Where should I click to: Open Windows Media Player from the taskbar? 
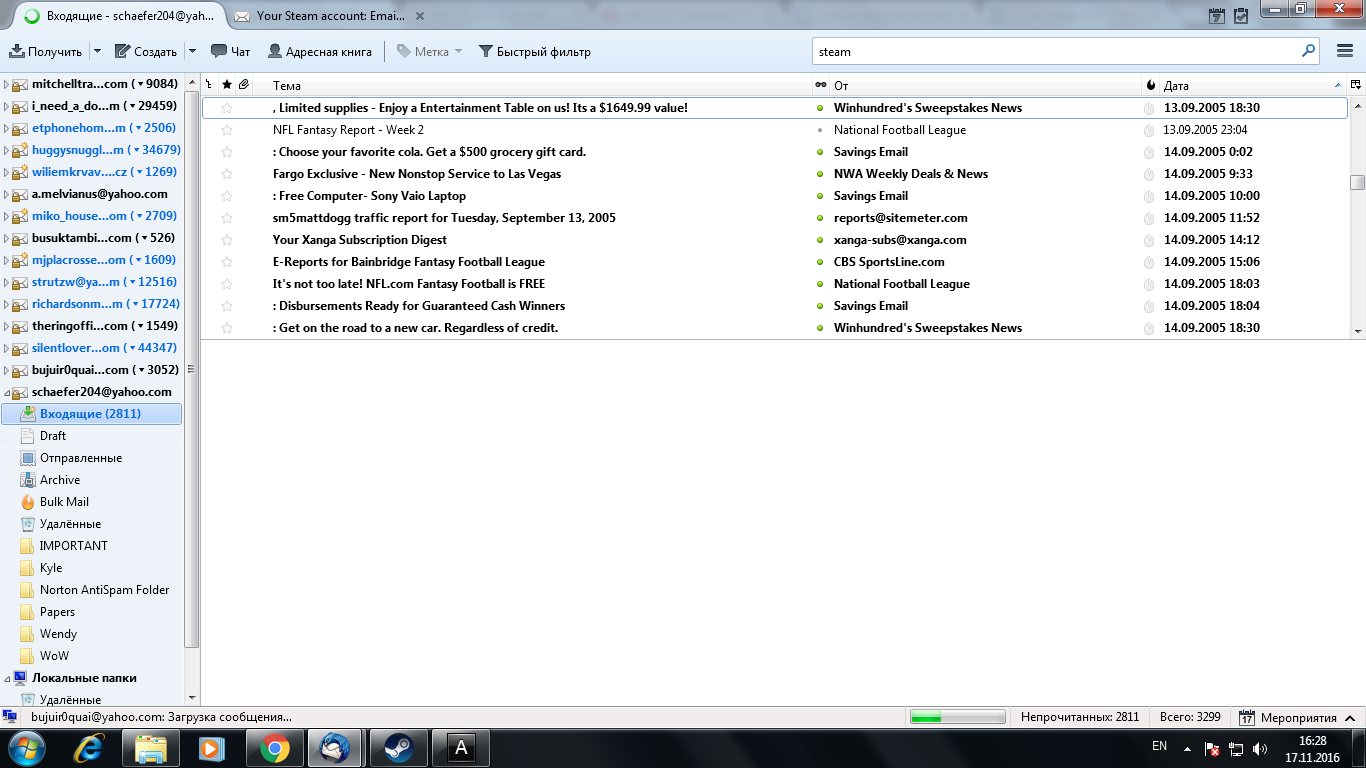point(211,747)
